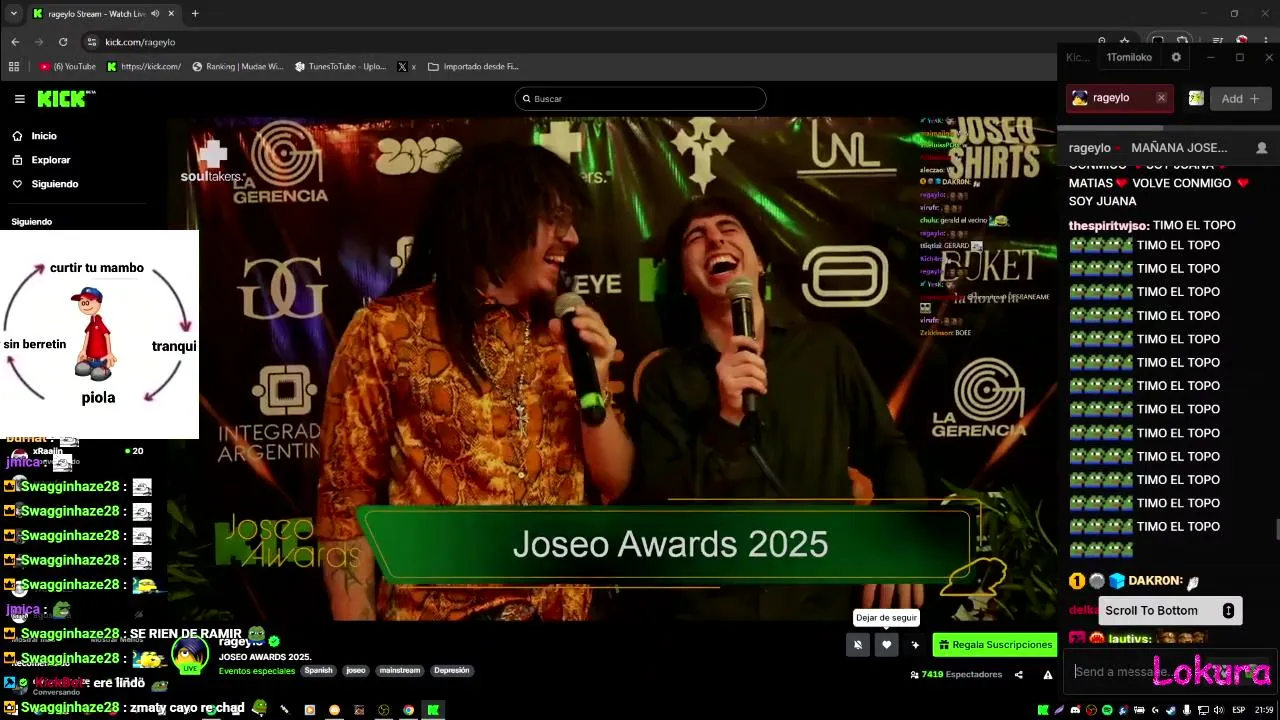Click the heart Dejar de seguir button
1280x720 pixels.
(x=886, y=645)
